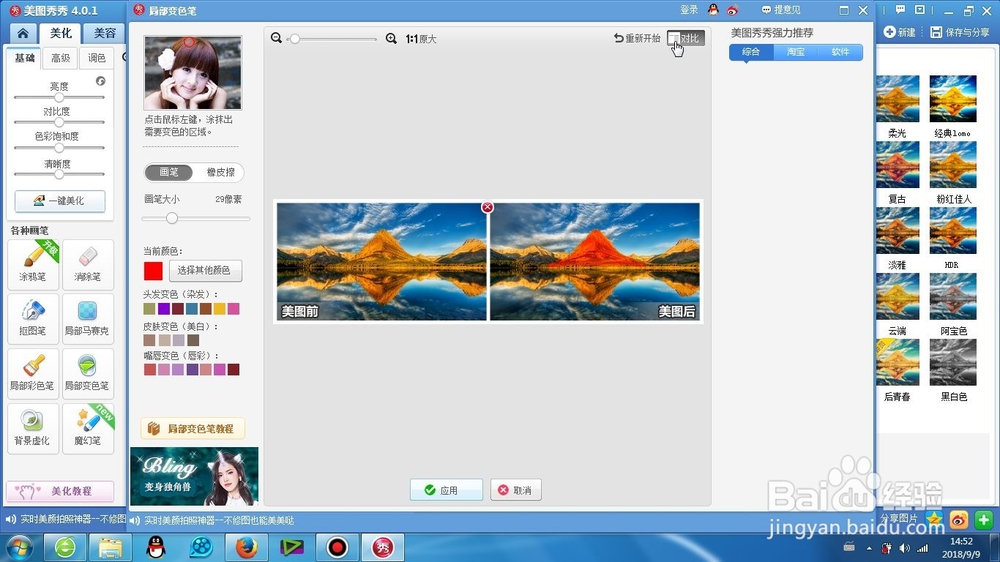
Task: Click the 1:1 原大 original size button
Action: click(x=421, y=39)
